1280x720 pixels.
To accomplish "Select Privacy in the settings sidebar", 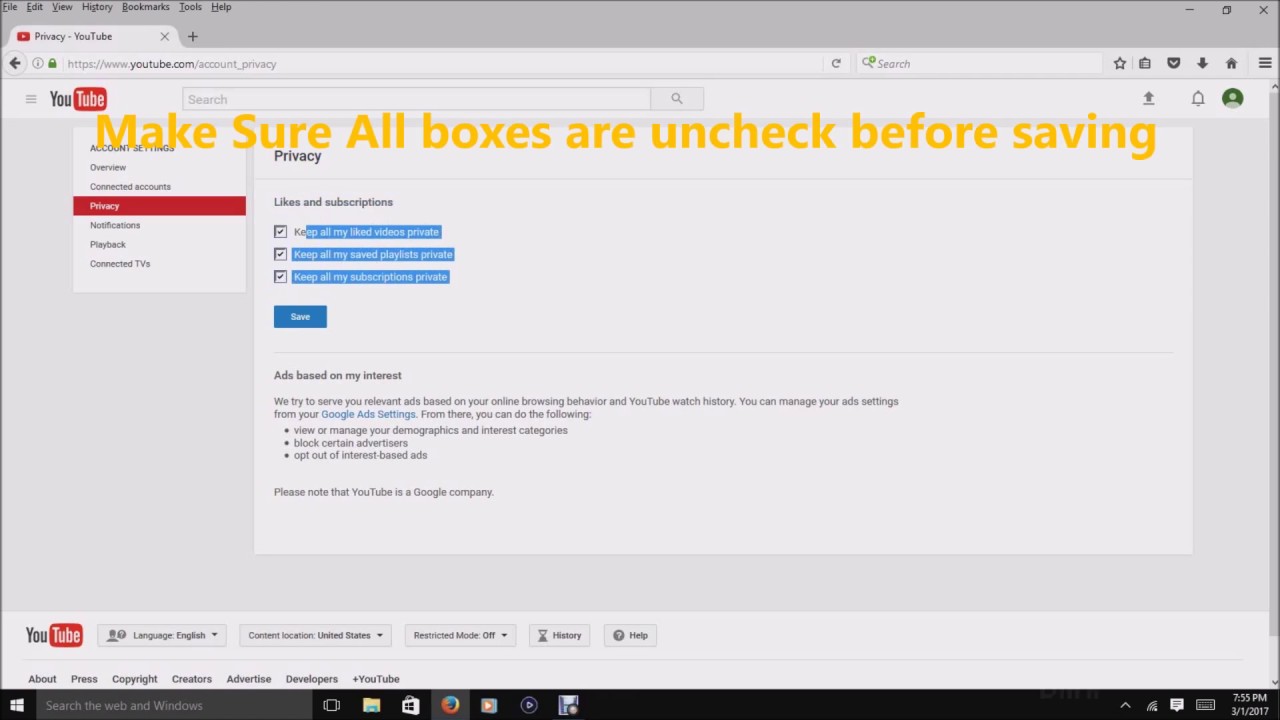I will (x=159, y=206).
